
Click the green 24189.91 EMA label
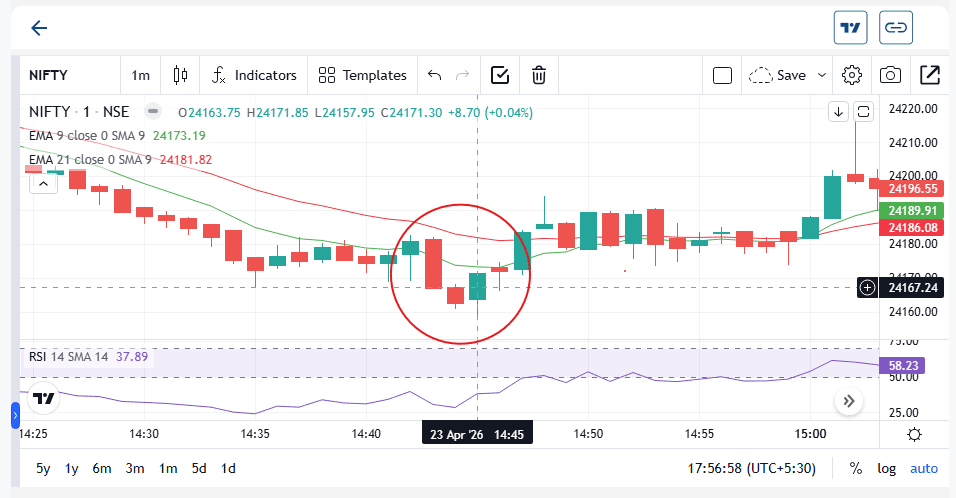click(x=911, y=210)
